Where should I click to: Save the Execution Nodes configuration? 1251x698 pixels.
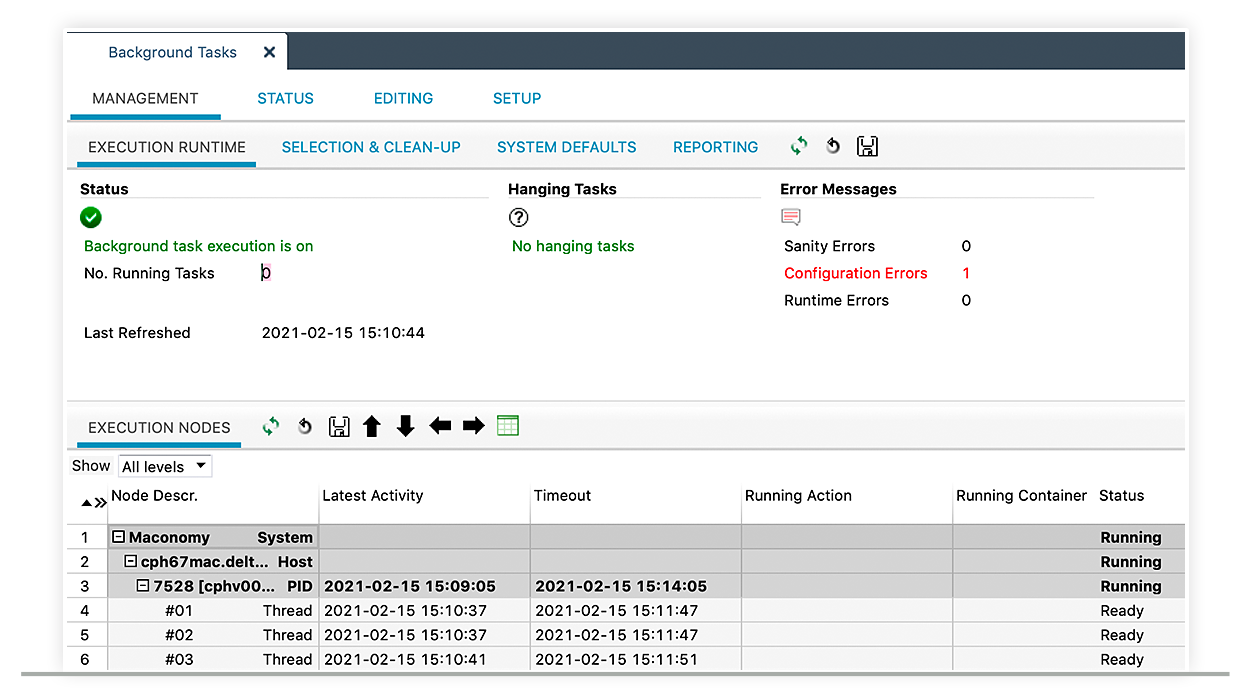[338, 425]
